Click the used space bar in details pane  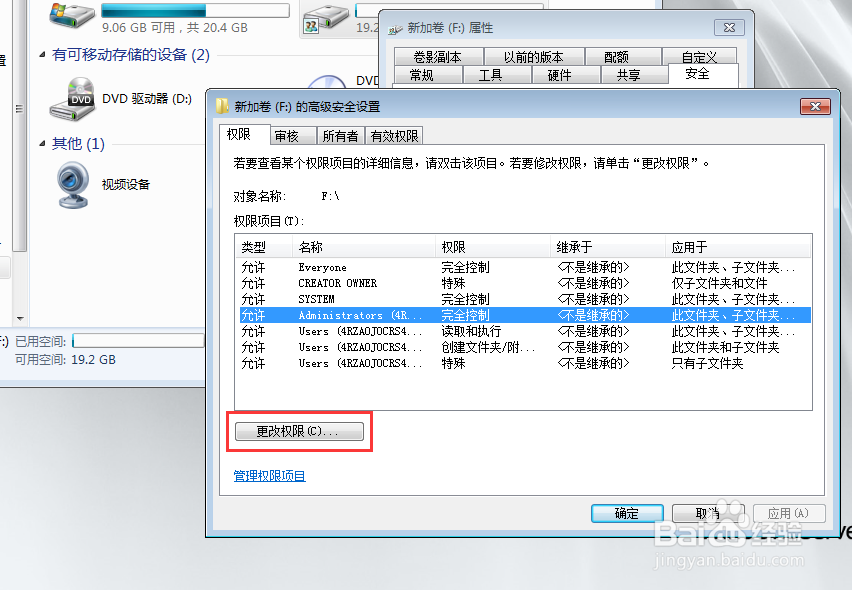pyautogui.click(x=138, y=341)
